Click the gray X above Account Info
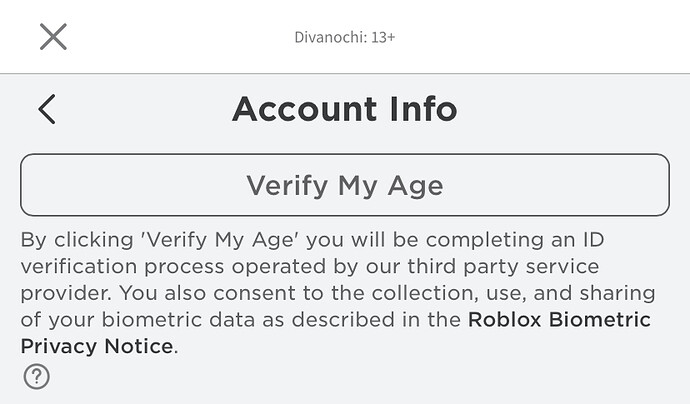690x404 pixels. click(x=53, y=37)
